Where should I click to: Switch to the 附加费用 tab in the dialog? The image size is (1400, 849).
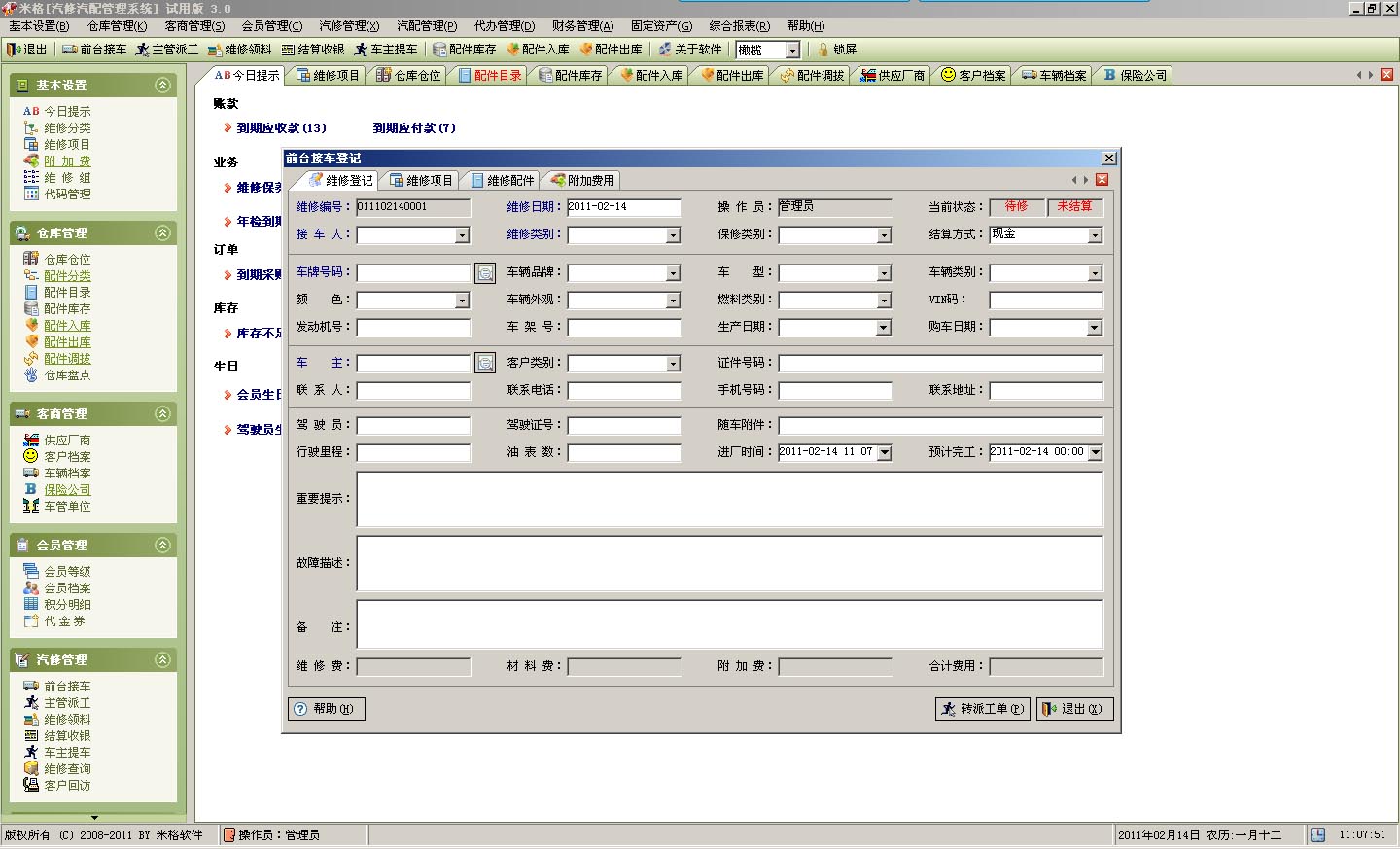[x=583, y=180]
